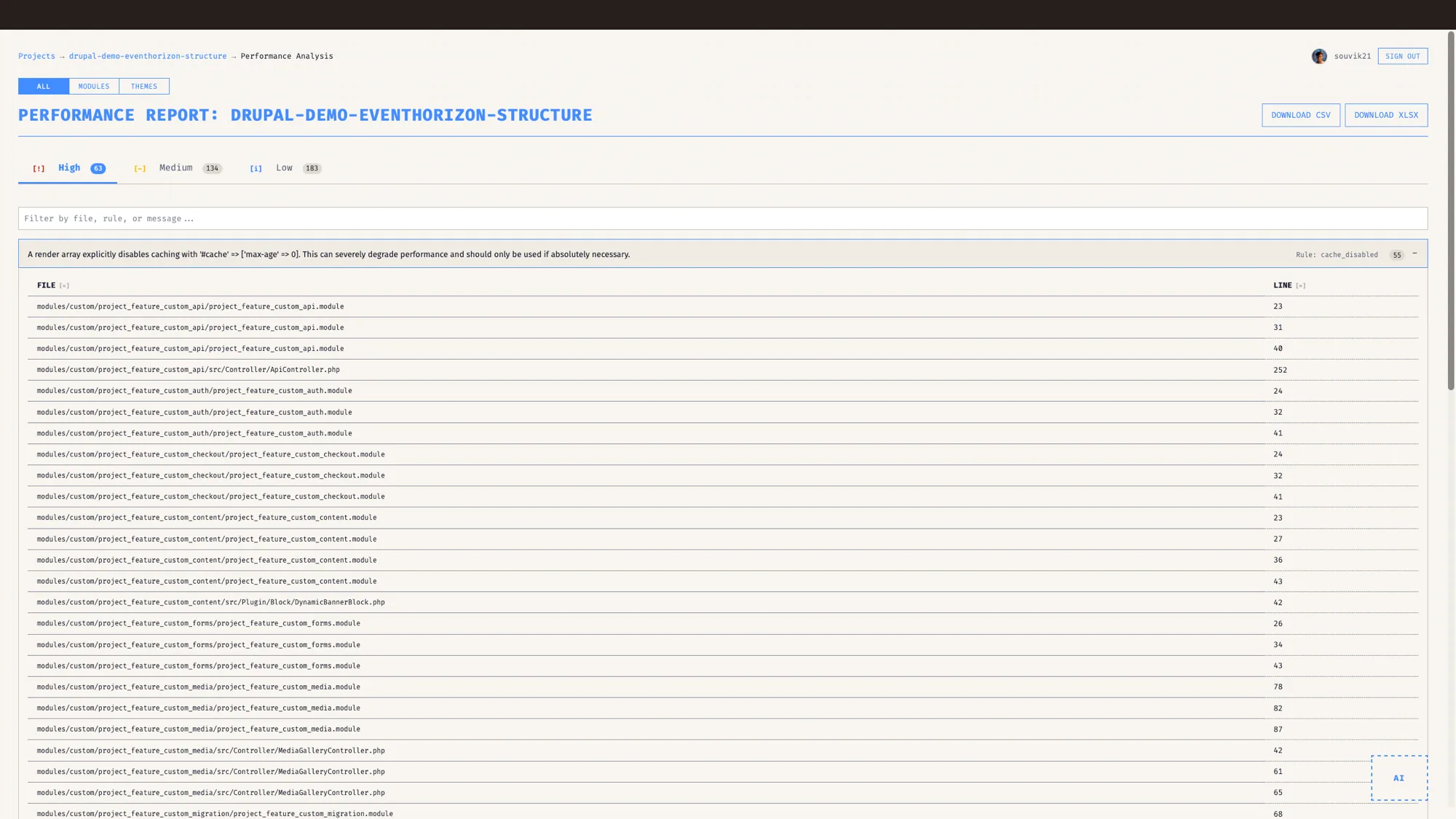1456x819 pixels.
Task: Open drupal-demo-eventhorizon-structure breadcrumb link
Action: click(148, 56)
